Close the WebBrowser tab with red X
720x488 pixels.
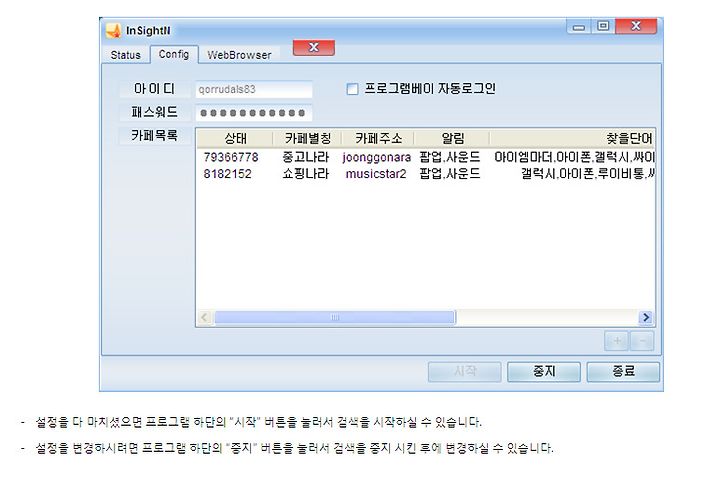click(x=314, y=47)
